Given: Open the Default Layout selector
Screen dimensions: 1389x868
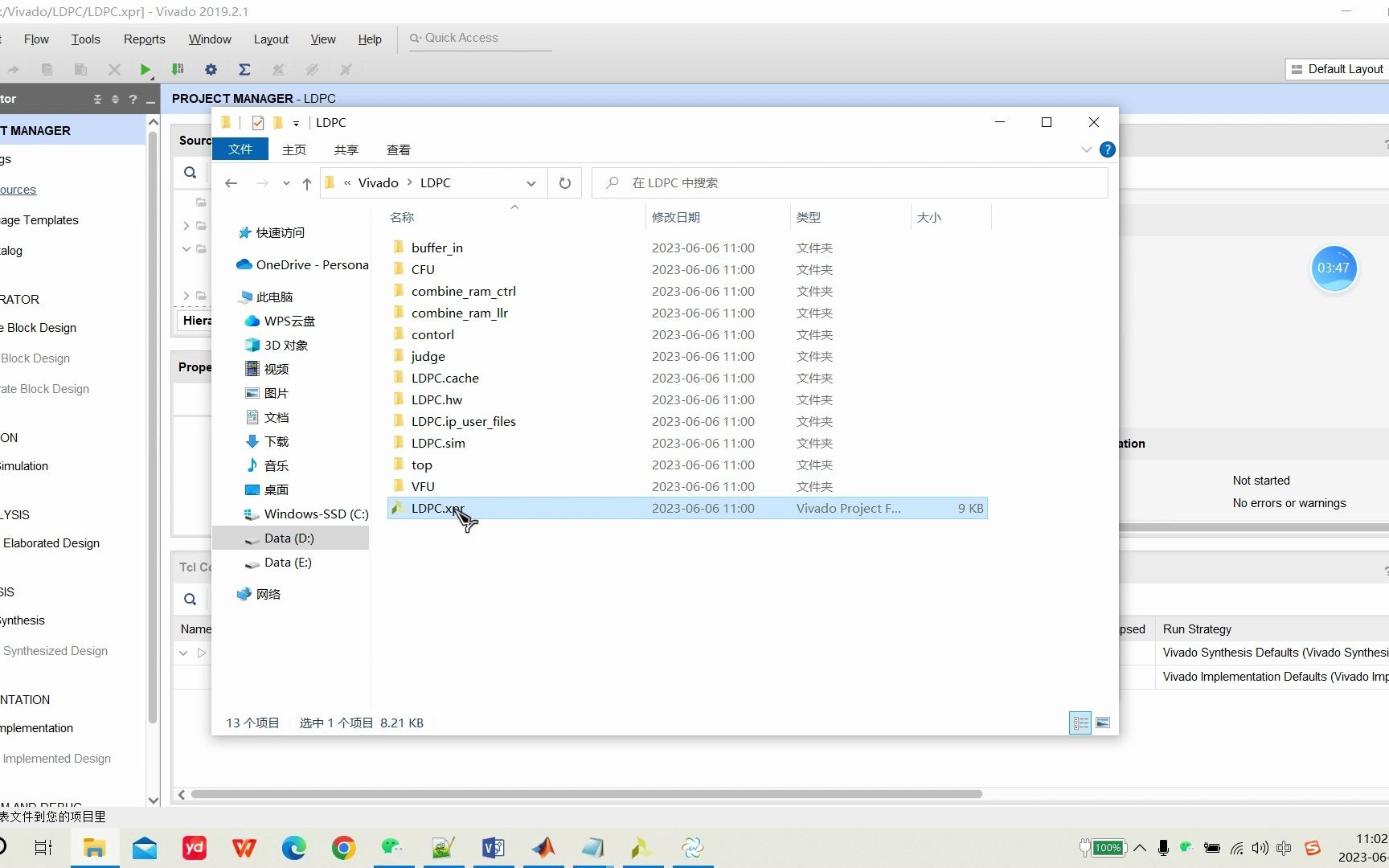Looking at the screenshot, I should (1337, 69).
